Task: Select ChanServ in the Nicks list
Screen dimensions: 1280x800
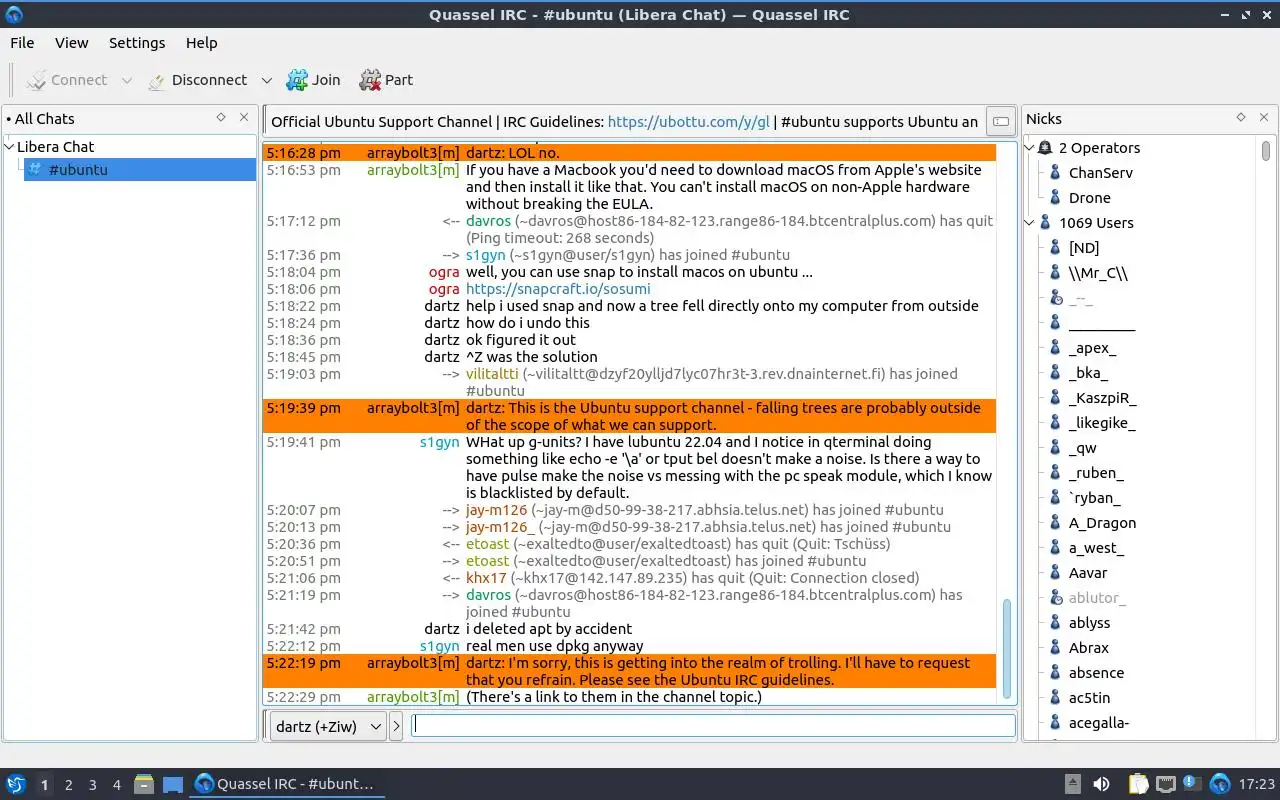Action: 1100,173
